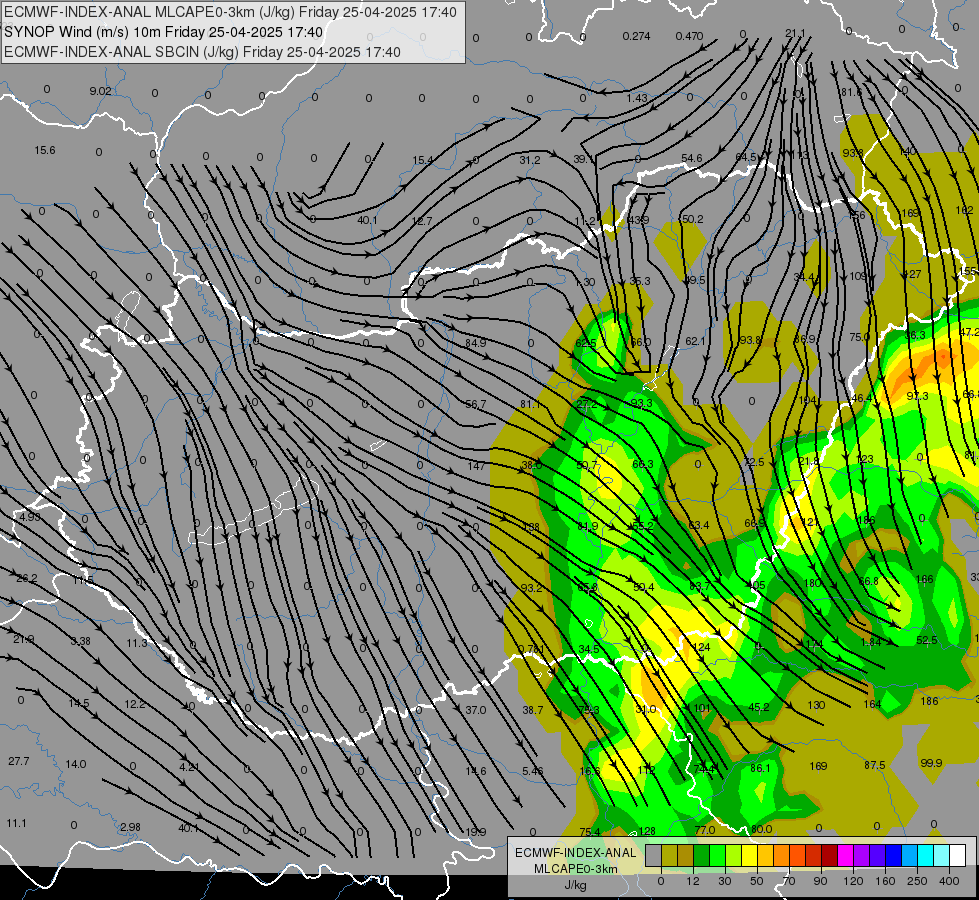Click the map value 87.5

click(875, 766)
